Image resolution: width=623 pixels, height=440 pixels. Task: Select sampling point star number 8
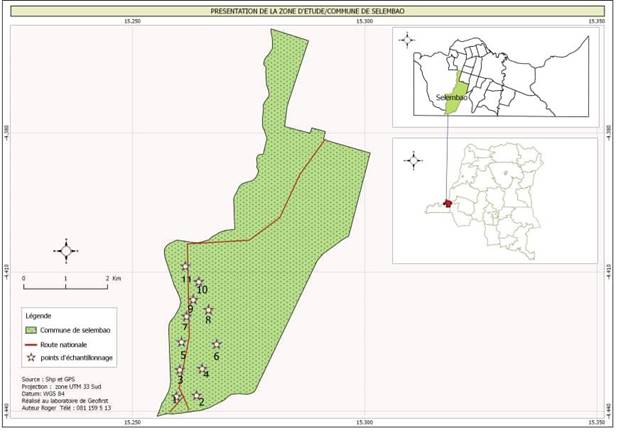(208, 311)
